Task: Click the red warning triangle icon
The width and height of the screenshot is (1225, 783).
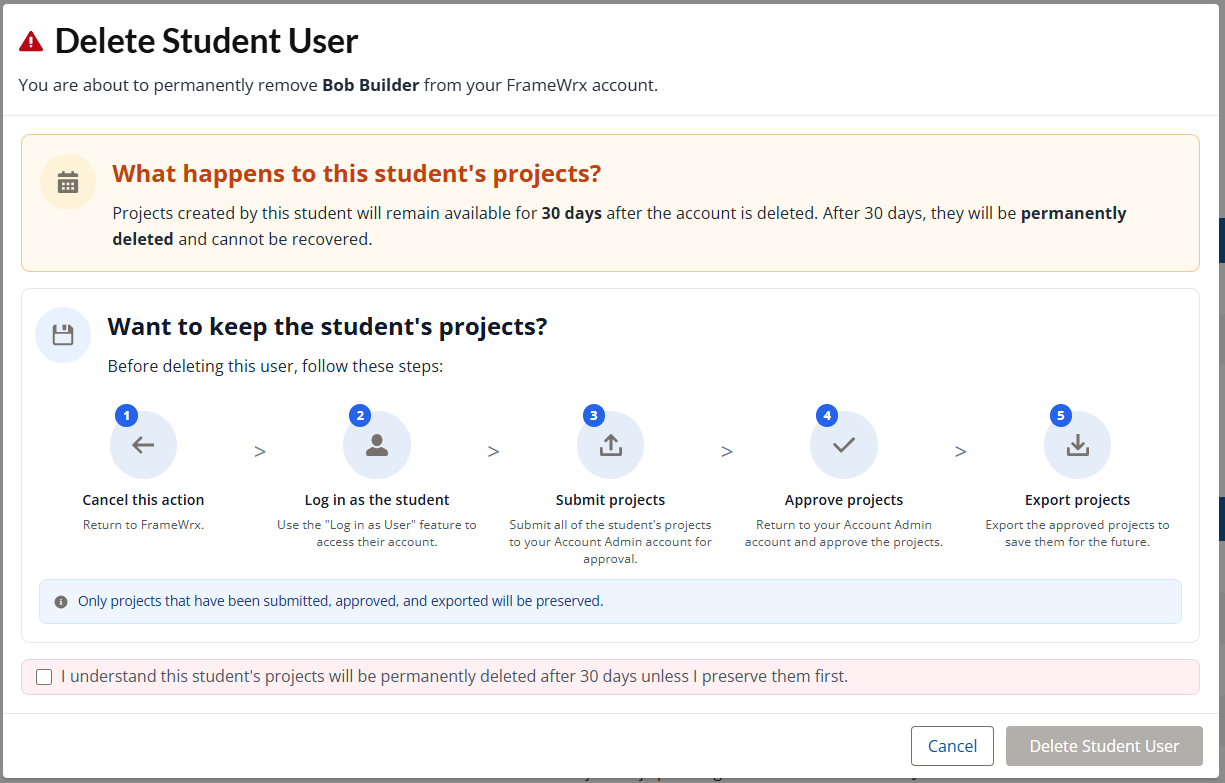Action: (x=31, y=41)
